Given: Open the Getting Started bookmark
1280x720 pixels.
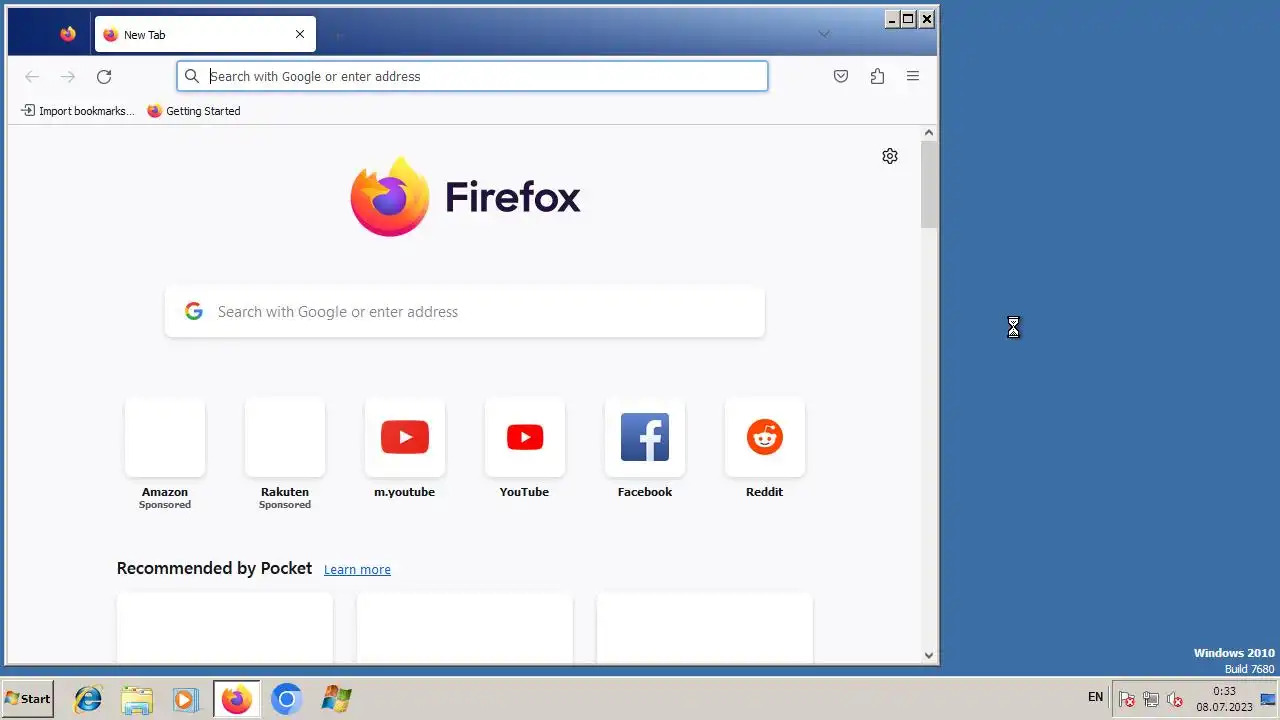Looking at the screenshot, I should (194, 111).
